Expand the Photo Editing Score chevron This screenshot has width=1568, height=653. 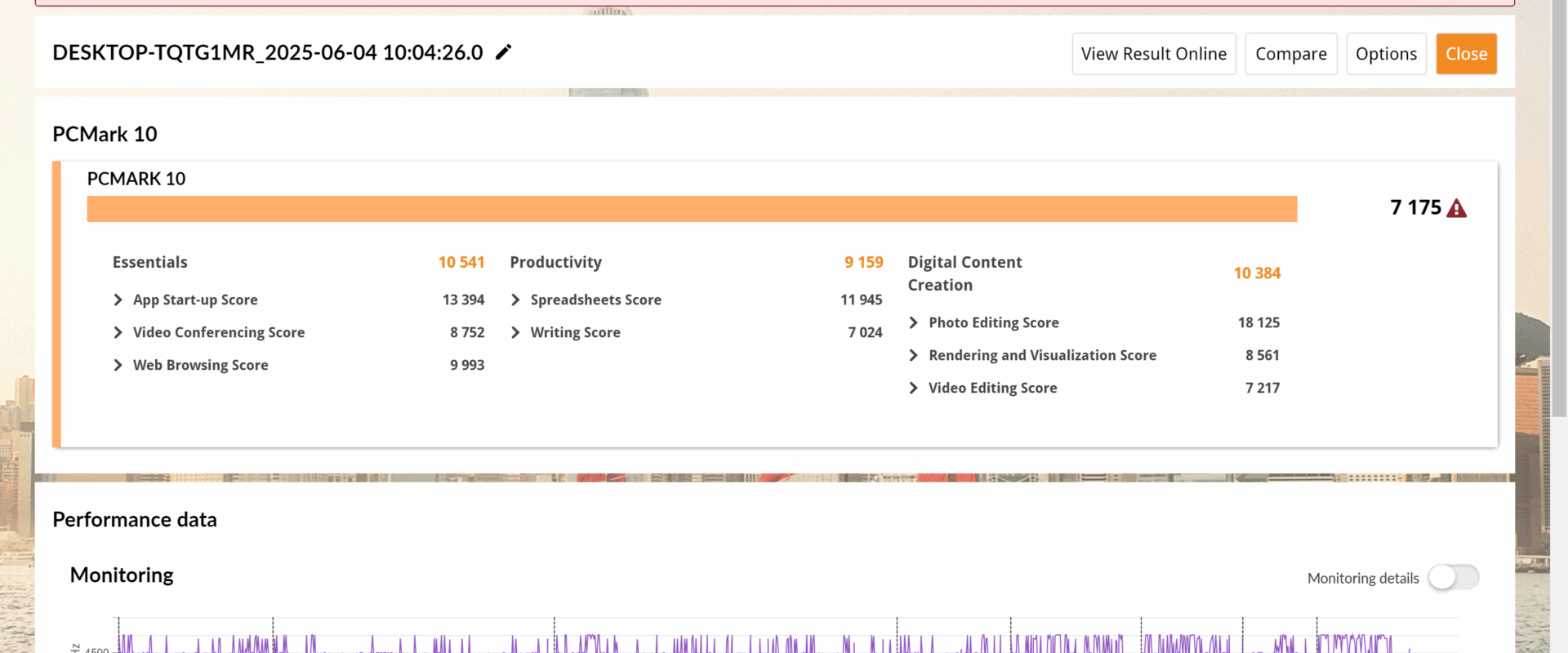click(913, 322)
